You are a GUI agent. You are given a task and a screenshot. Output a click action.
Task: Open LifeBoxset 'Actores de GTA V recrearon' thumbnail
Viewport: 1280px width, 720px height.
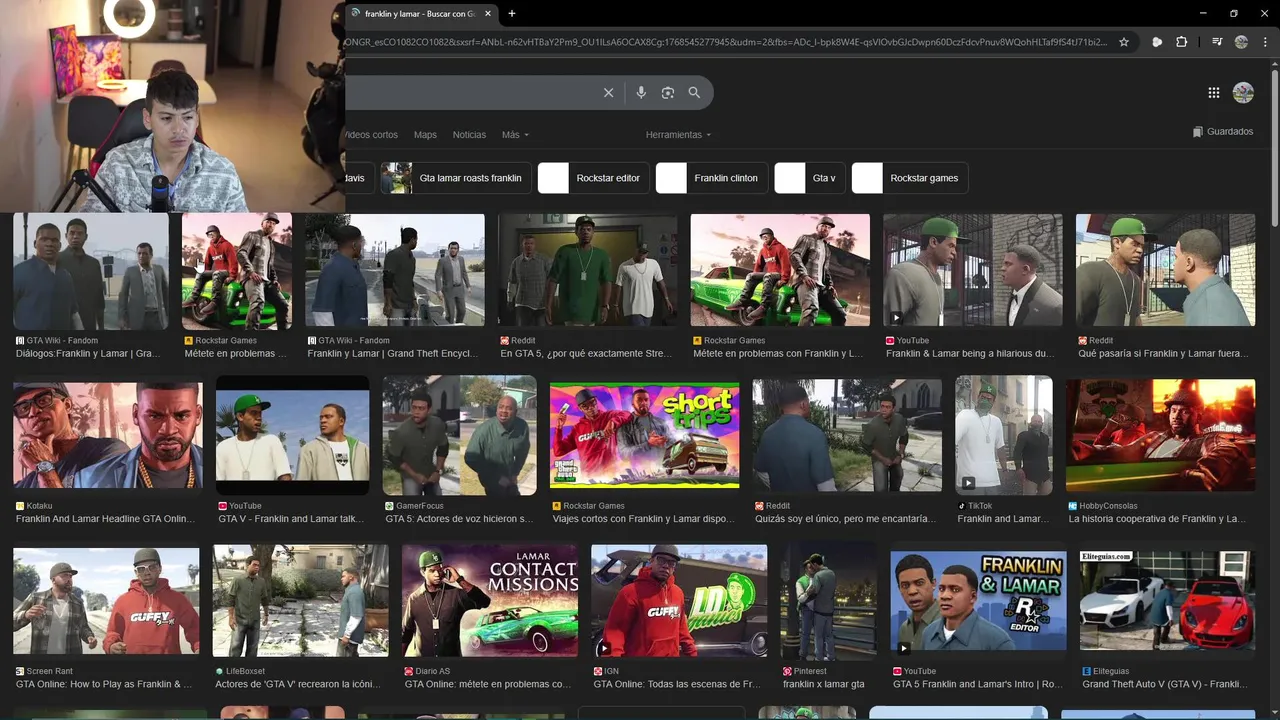pos(301,601)
